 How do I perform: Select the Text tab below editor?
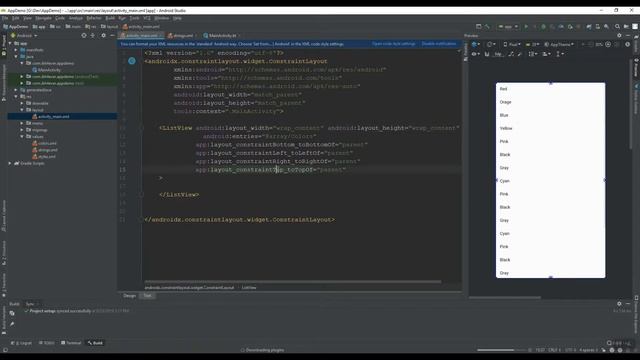[x=147, y=296]
